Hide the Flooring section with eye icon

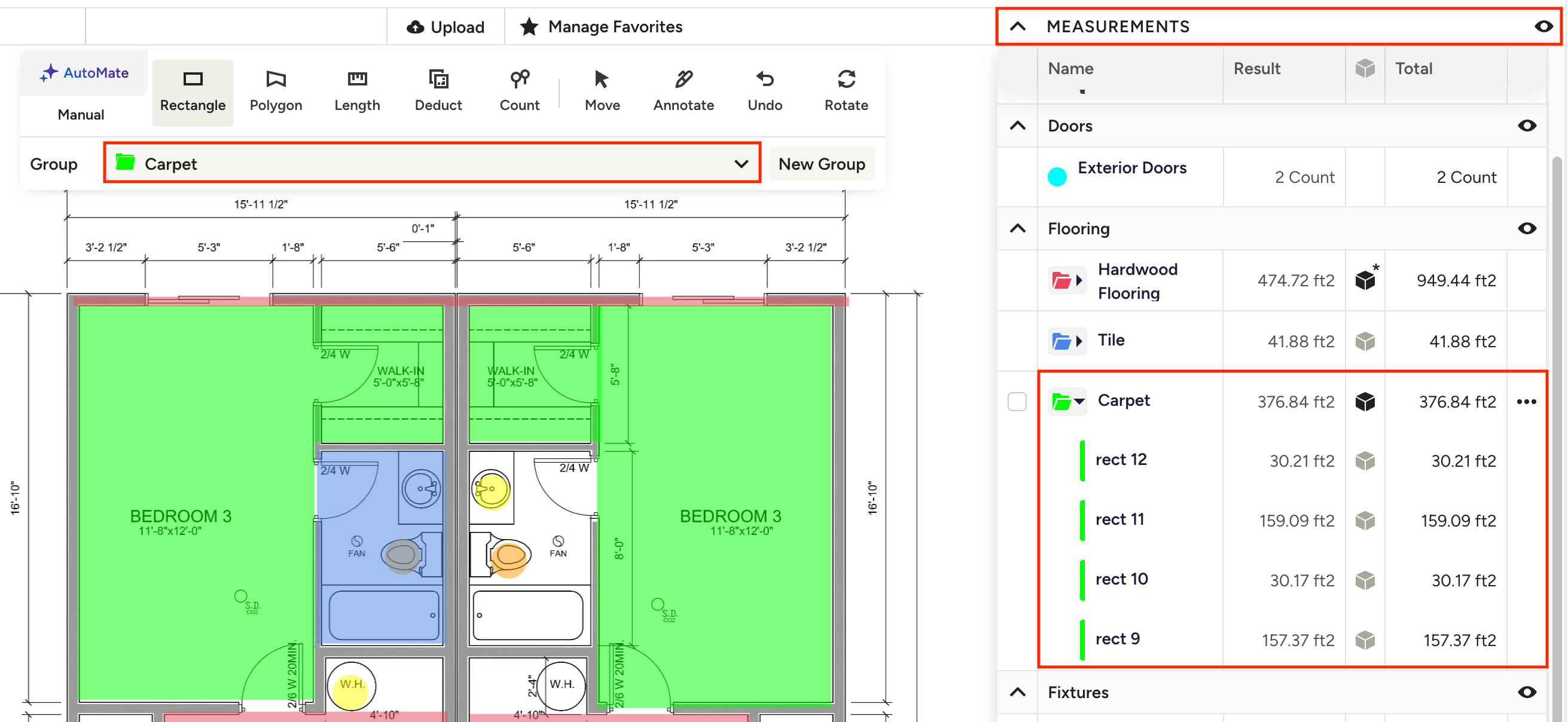[x=1526, y=229]
